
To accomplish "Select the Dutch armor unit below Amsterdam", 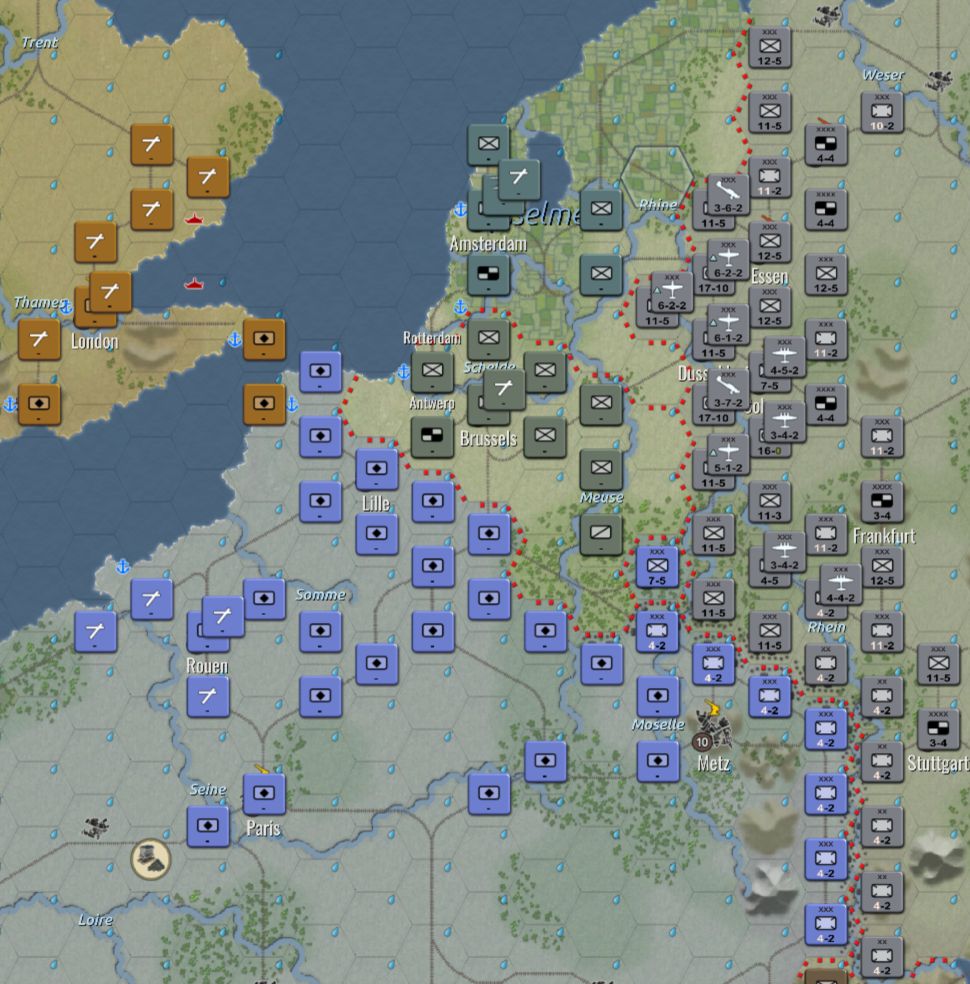I will point(489,275).
